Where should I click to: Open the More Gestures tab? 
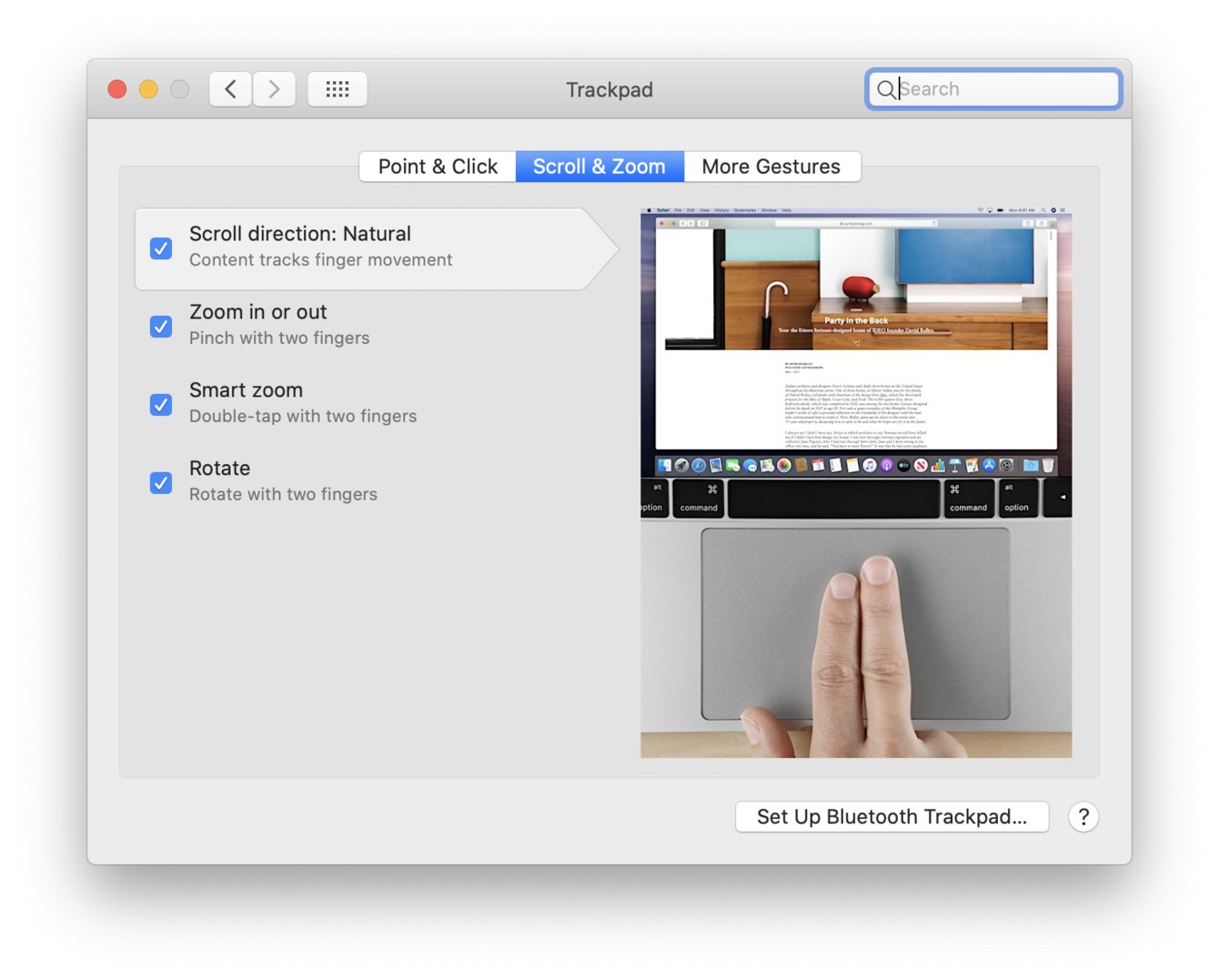tap(771, 166)
